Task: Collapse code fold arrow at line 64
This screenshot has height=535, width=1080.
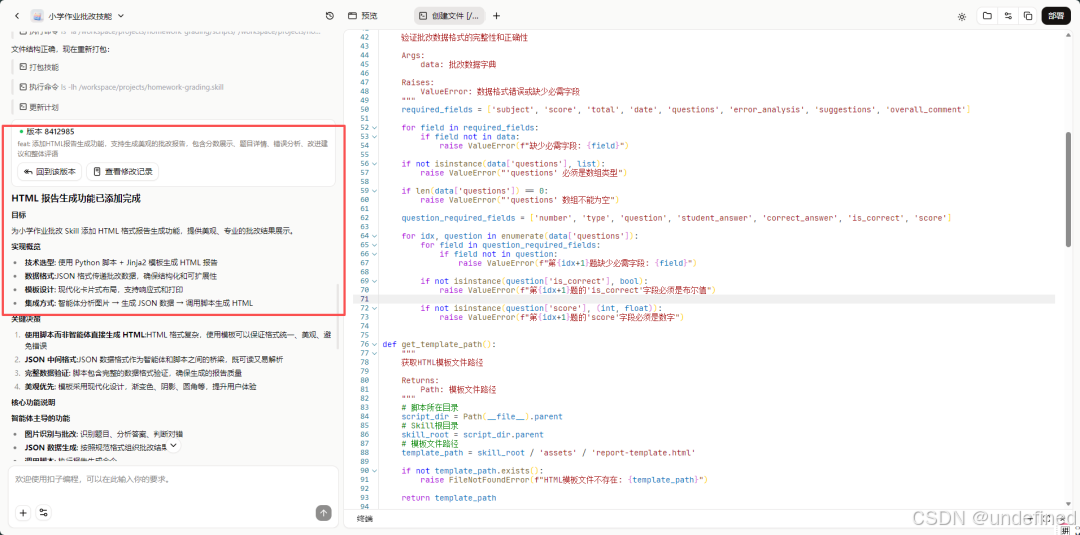Action: click(375, 235)
